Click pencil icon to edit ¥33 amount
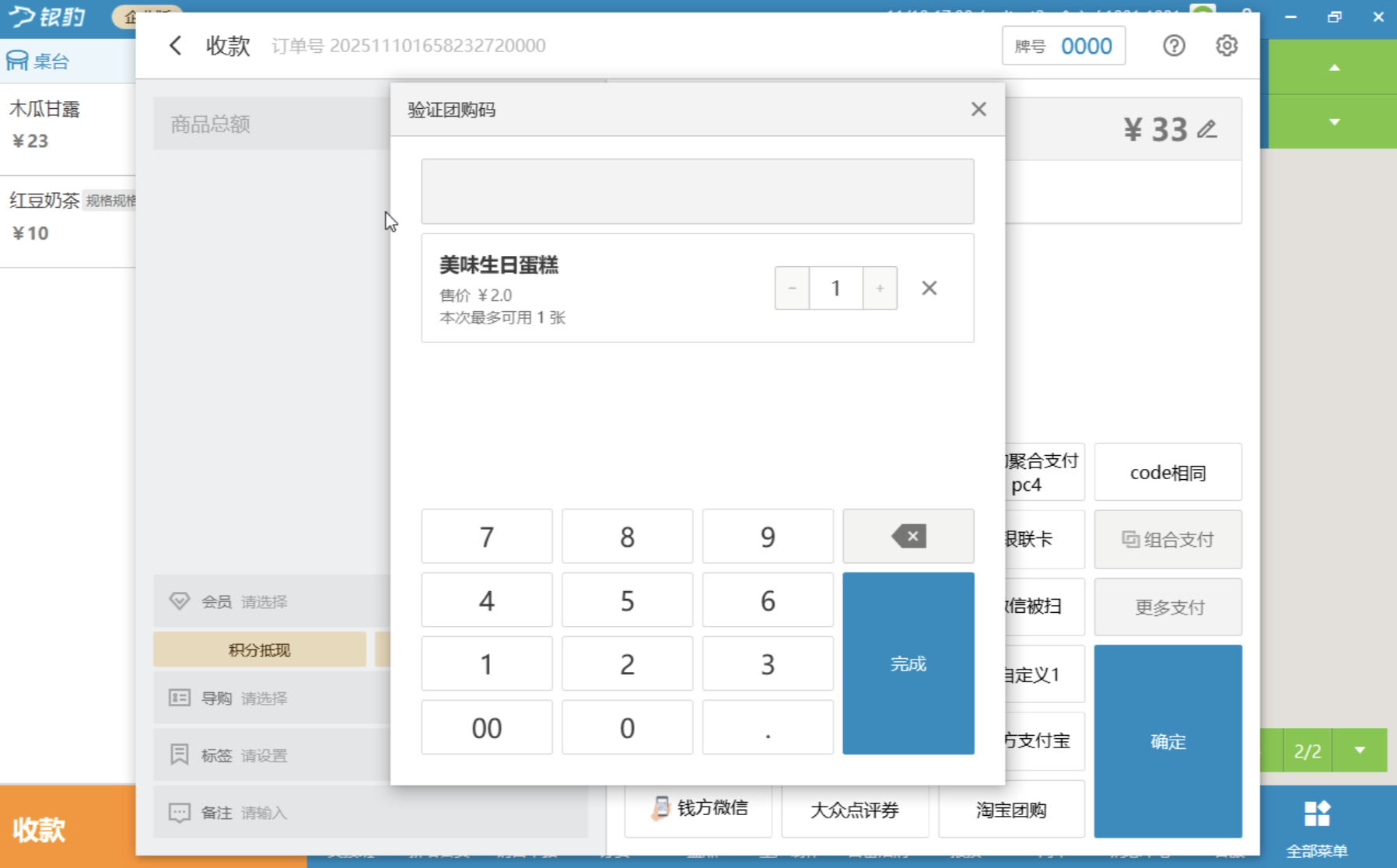Image resolution: width=1397 pixels, height=868 pixels. [1207, 129]
